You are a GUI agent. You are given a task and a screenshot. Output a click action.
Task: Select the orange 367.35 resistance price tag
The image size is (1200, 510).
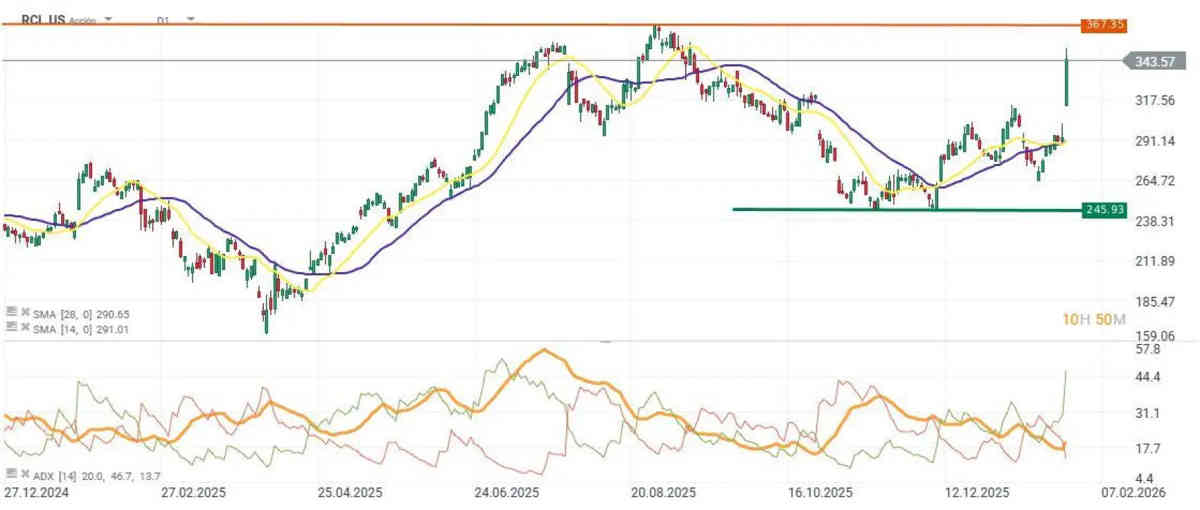(1108, 24)
